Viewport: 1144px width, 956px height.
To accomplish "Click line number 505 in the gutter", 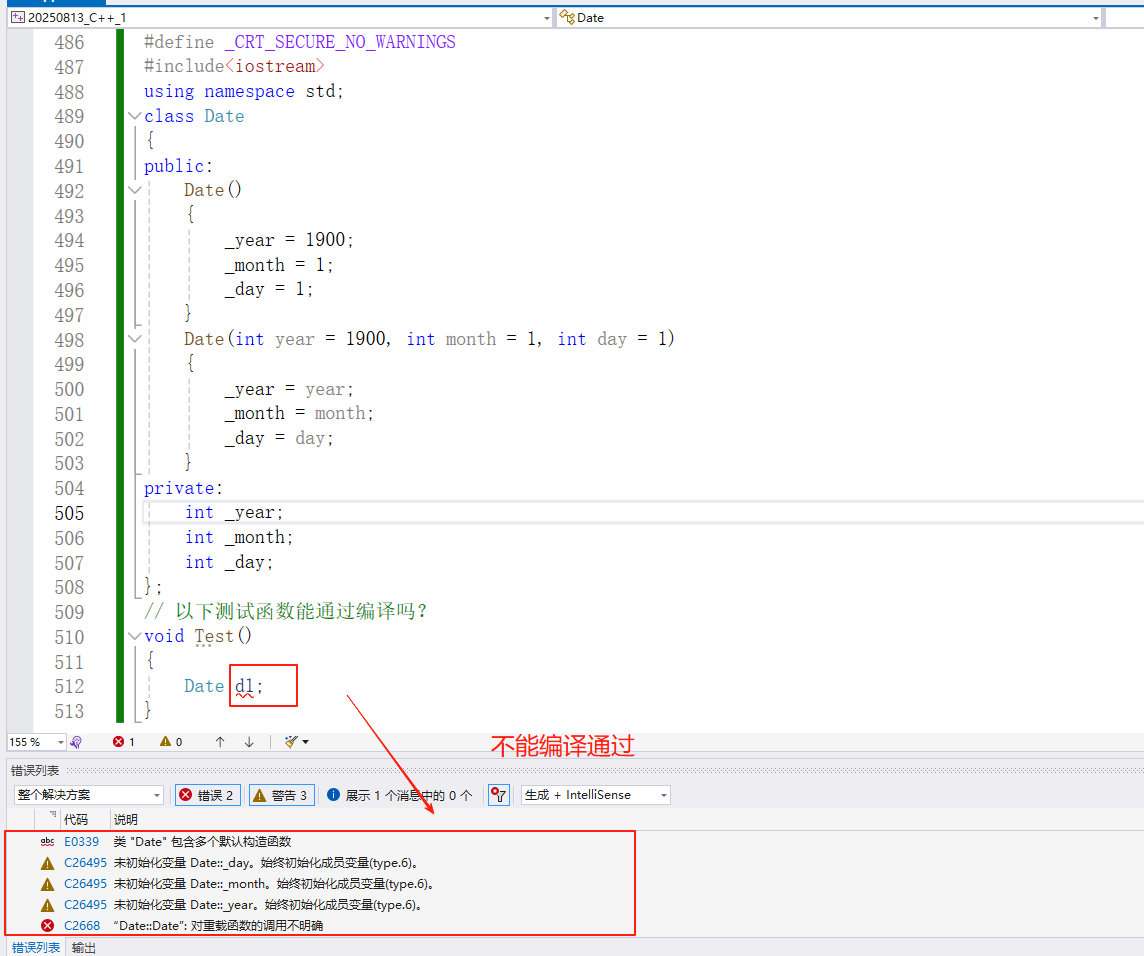I will [69, 513].
